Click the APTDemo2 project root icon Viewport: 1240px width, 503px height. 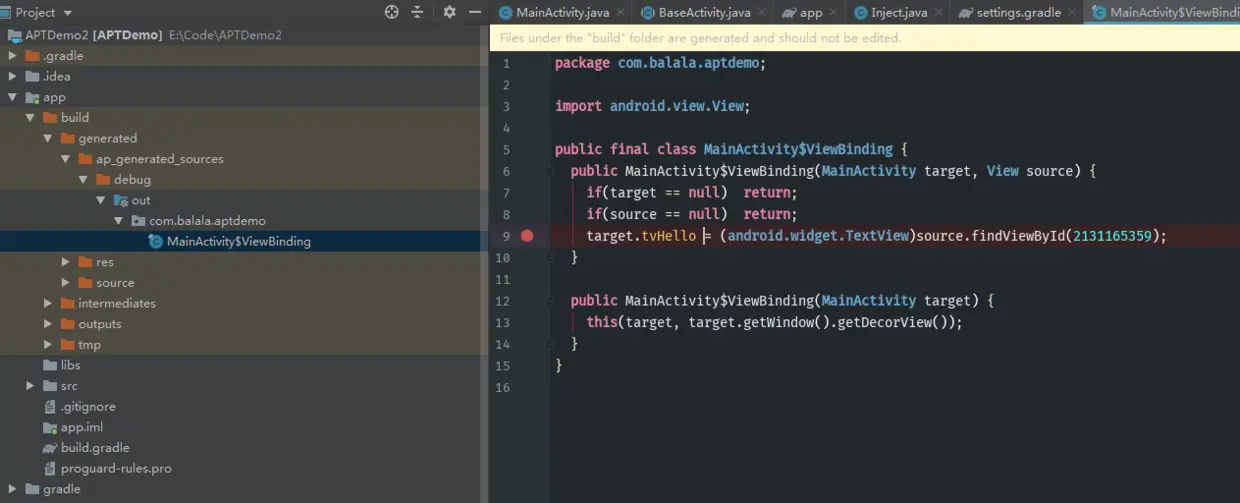[x=15, y=35]
